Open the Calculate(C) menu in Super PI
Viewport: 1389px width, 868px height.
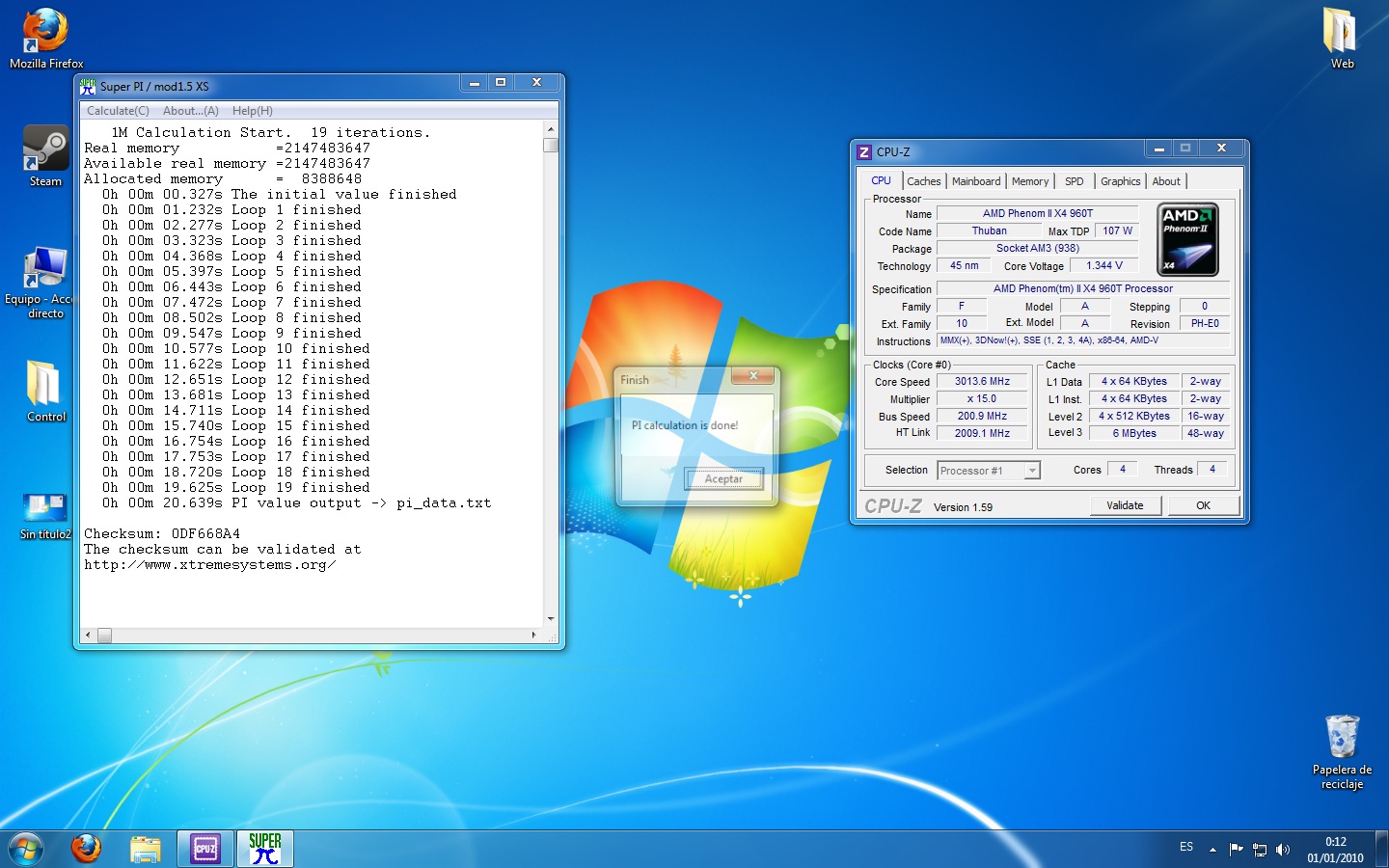118,111
